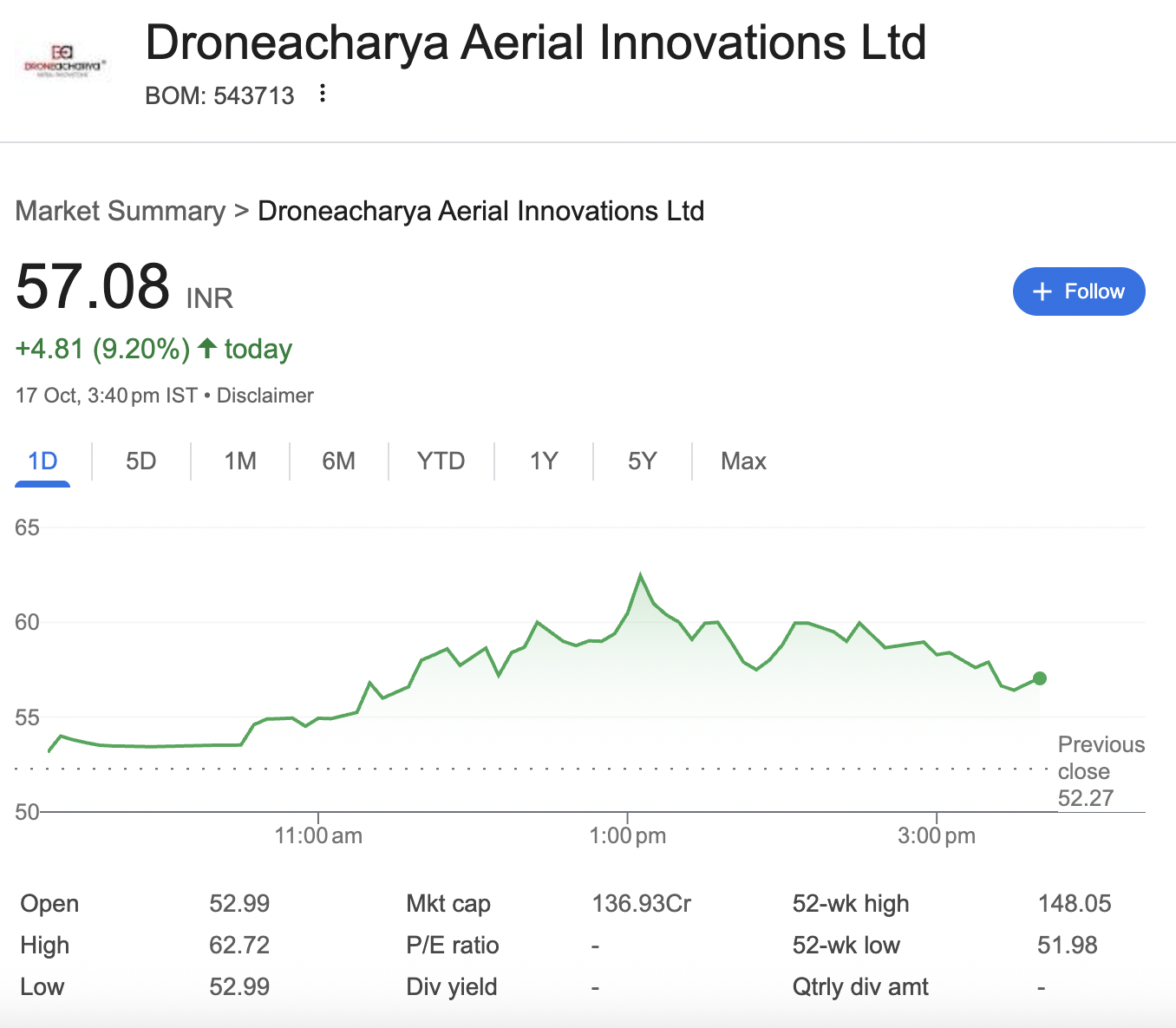This screenshot has height=1028, width=1176.
Task: Switch to the 5Y chart range
Action: [642, 461]
